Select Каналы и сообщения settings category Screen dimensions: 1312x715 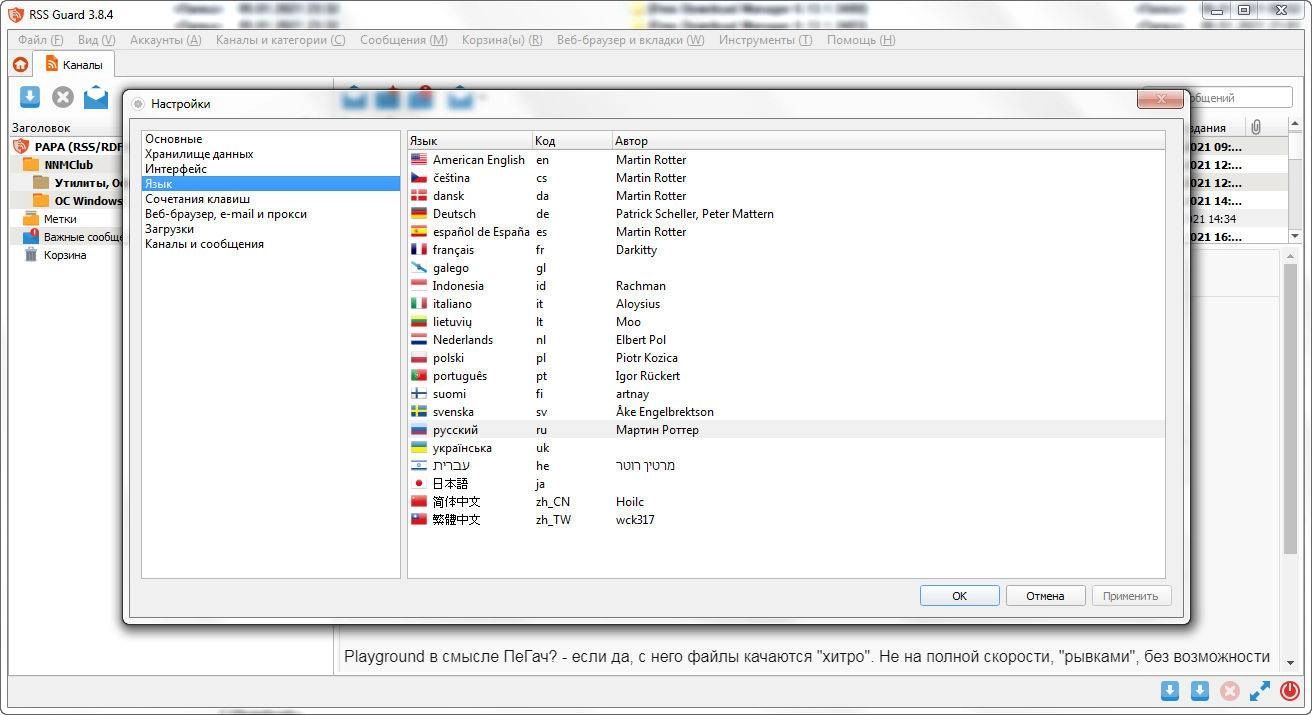(x=270, y=244)
